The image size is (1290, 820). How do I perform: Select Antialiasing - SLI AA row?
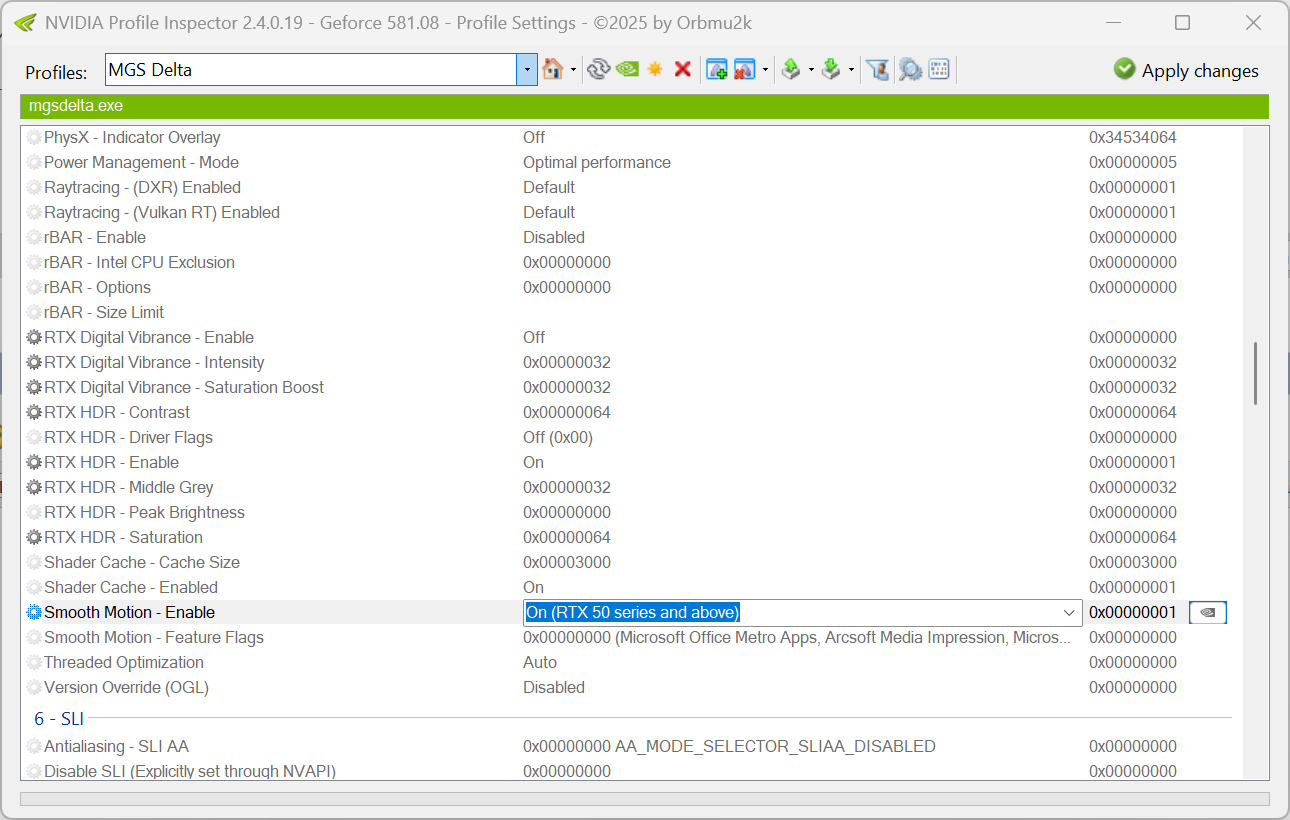(630, 746)
